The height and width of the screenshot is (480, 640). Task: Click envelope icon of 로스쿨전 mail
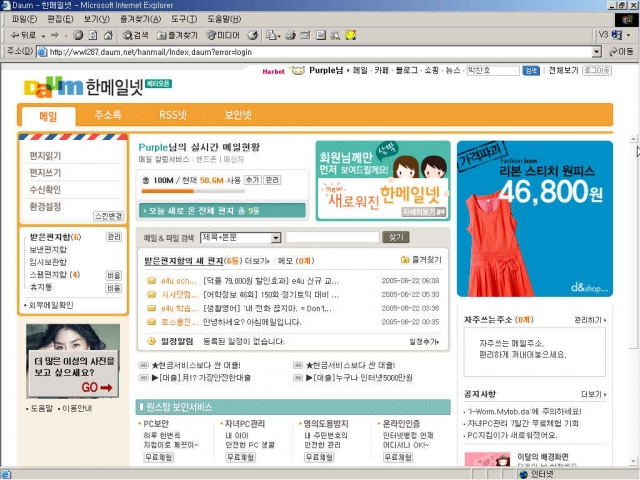click(x=151, y=322)
